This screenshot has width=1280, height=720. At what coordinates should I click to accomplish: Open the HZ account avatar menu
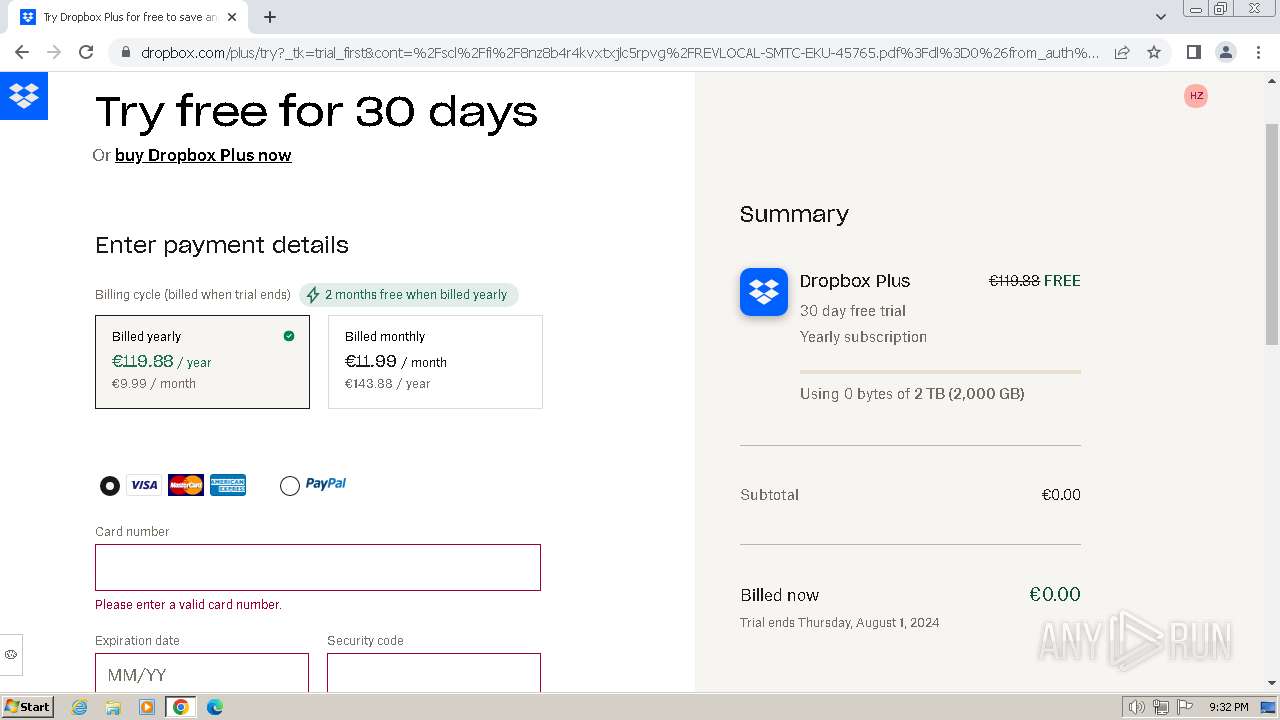tap(1196, 96)
